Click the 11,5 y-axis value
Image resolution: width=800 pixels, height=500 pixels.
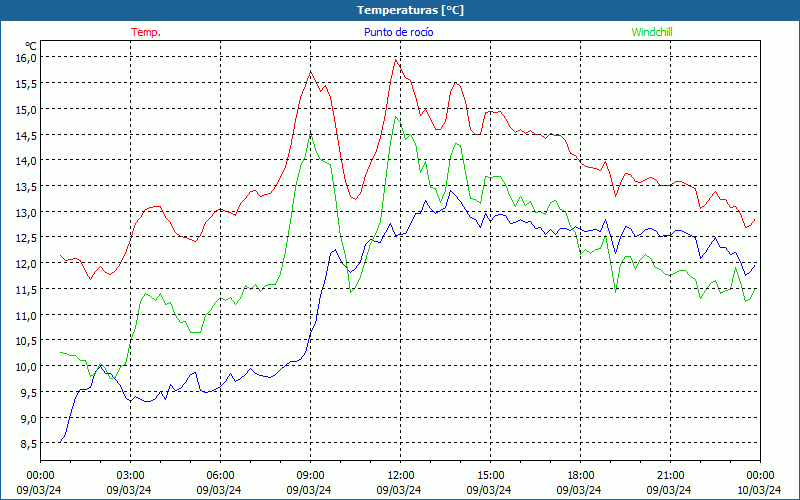[x=26, y=289]
